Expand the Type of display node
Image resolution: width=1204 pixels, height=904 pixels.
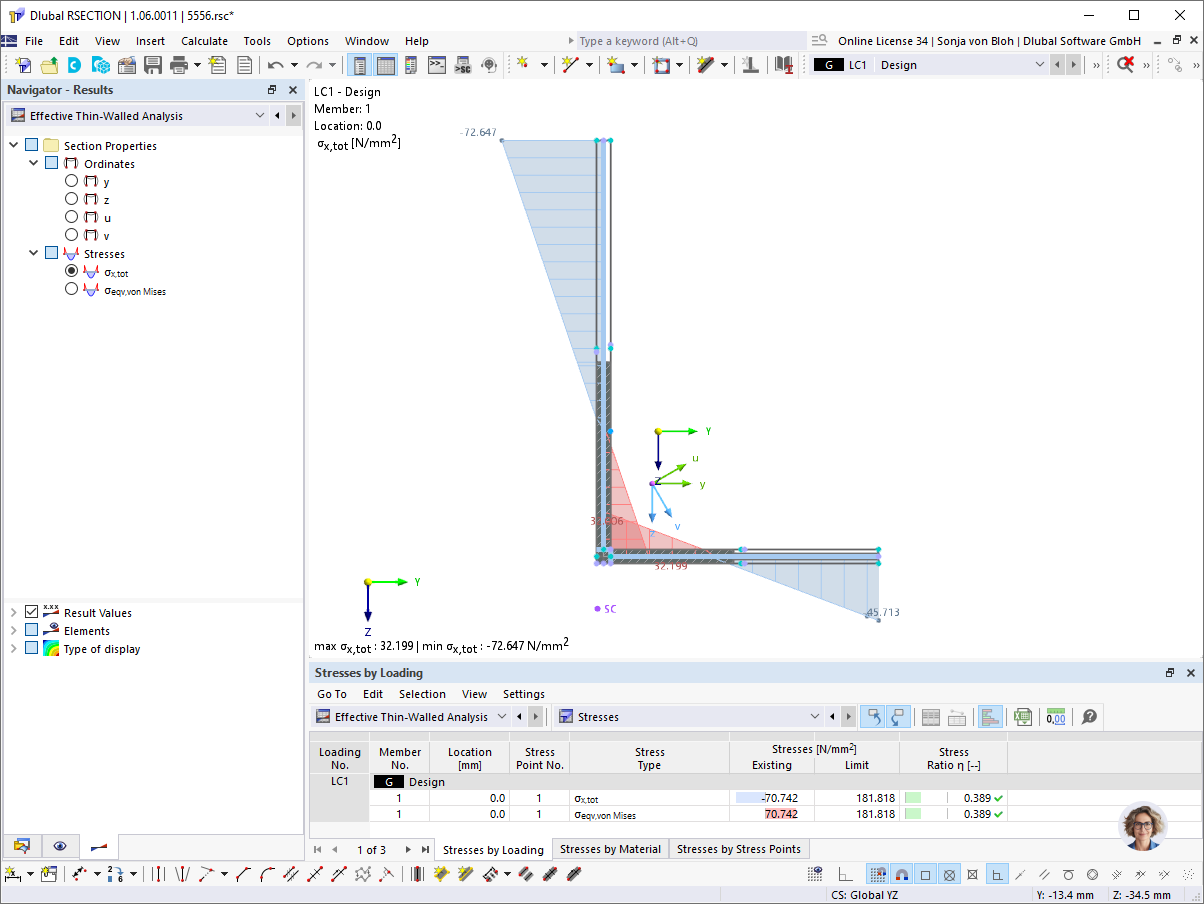[14, 649]
